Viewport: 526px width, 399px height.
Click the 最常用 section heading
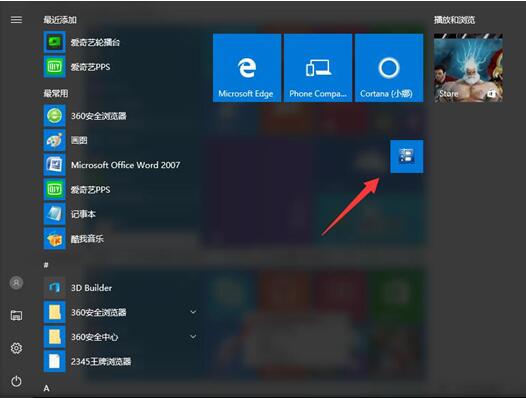click(x=56, y=93)
